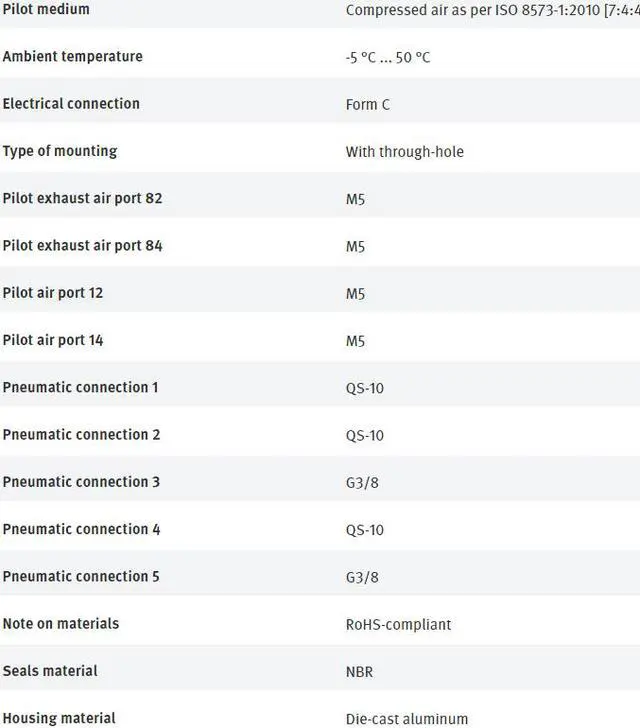Select M5 value for Pilot air port 12
640x728 pixels.
tap(355, 294)
